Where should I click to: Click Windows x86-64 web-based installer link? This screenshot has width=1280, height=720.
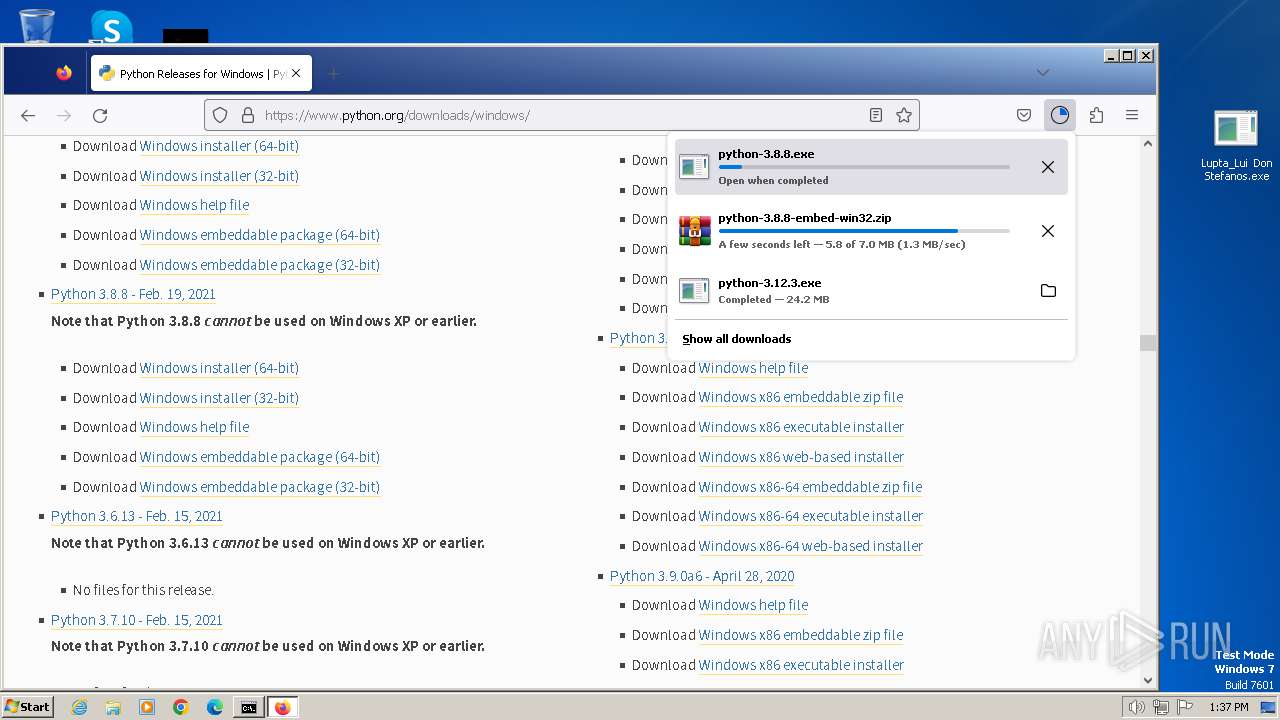(811, 546)
